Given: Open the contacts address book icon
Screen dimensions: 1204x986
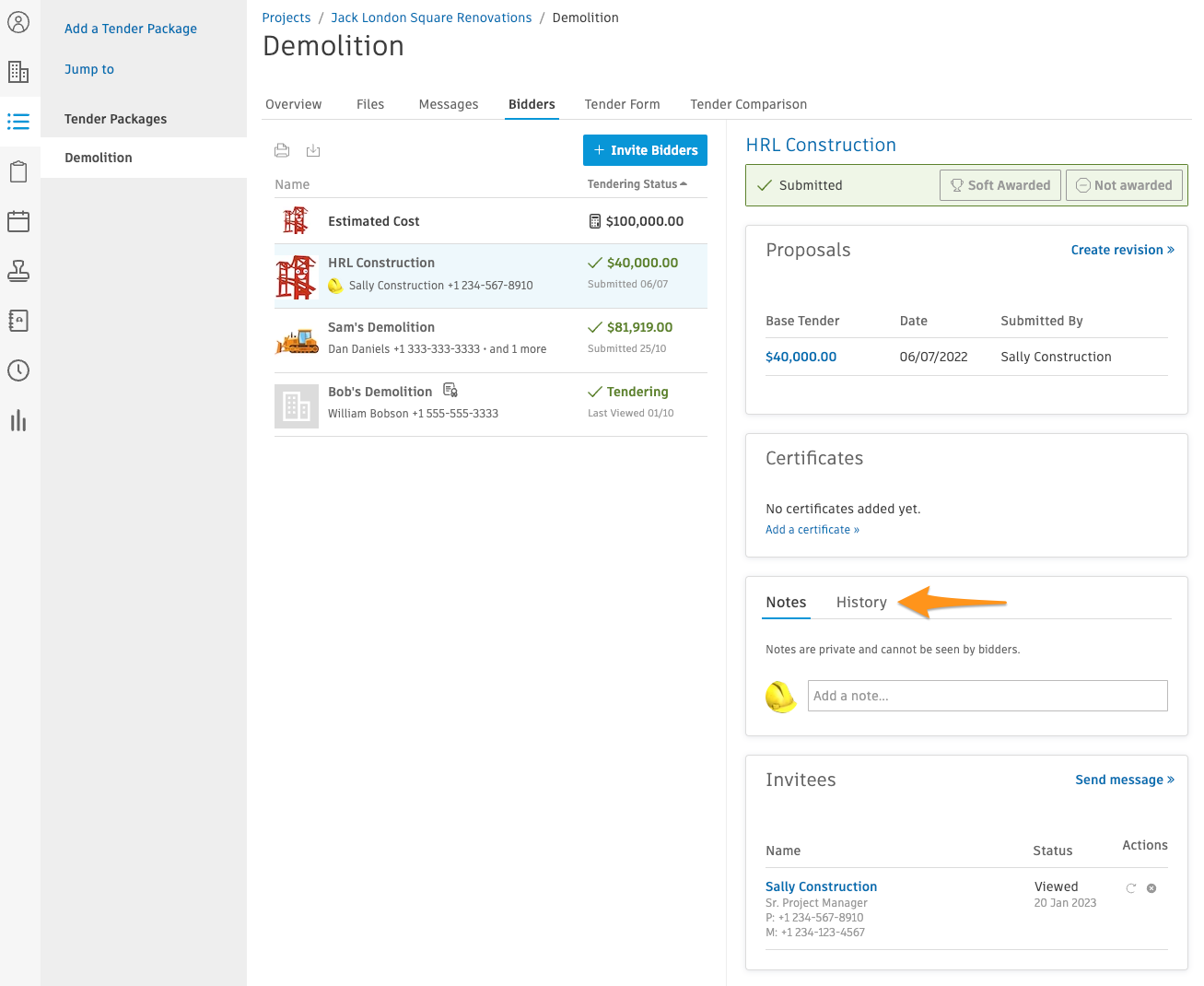Looking at the screenshot, I should (18, 321).
